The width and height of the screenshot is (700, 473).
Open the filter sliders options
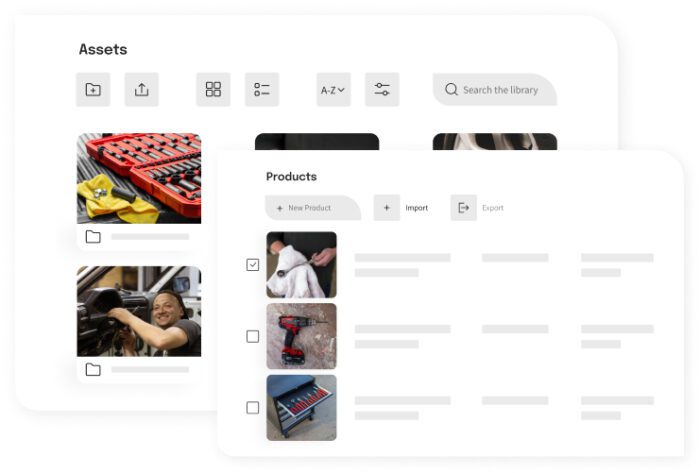pos(382,90)
